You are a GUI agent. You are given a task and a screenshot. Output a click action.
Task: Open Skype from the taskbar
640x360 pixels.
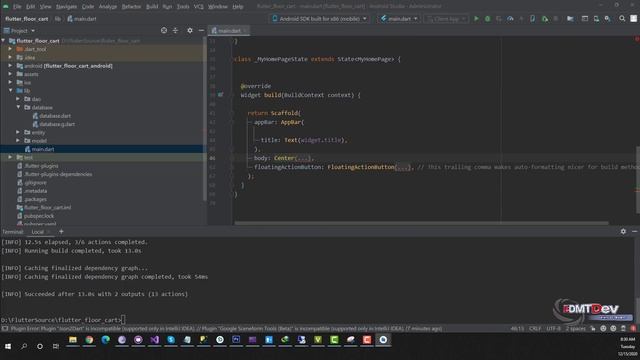click(171, 340)
